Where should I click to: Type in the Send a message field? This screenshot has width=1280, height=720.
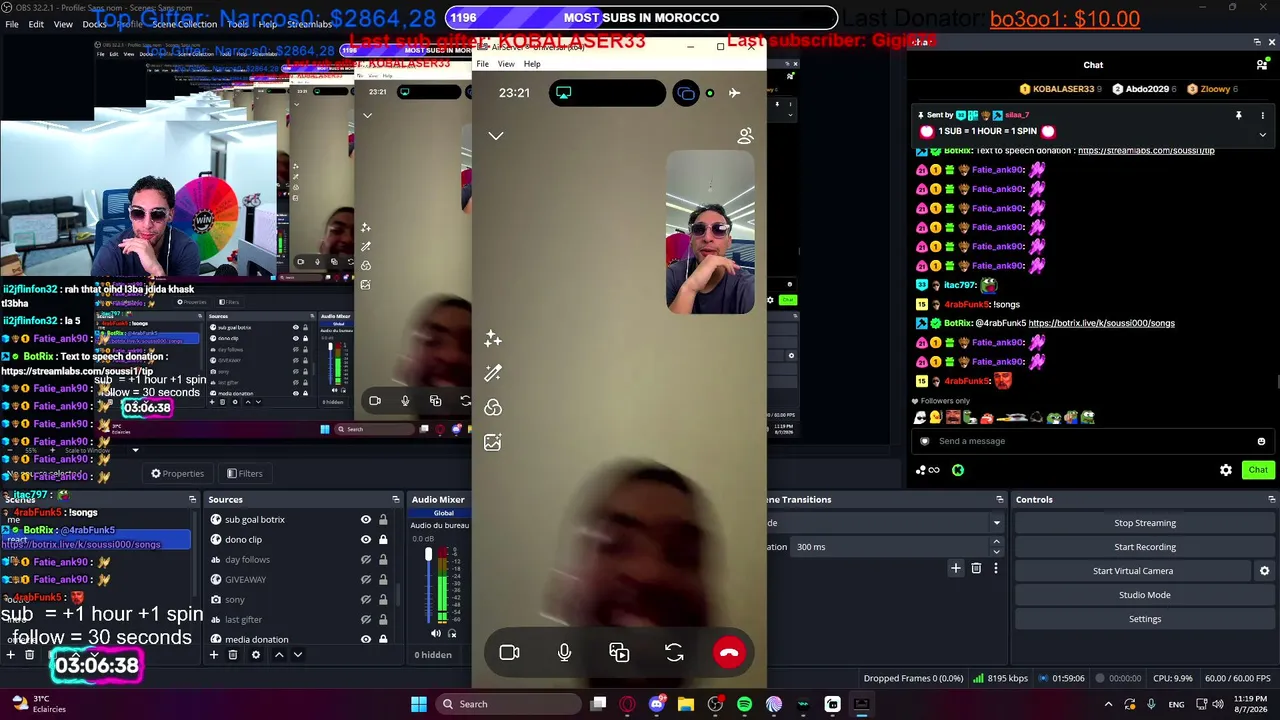[x=1092, y=441]
